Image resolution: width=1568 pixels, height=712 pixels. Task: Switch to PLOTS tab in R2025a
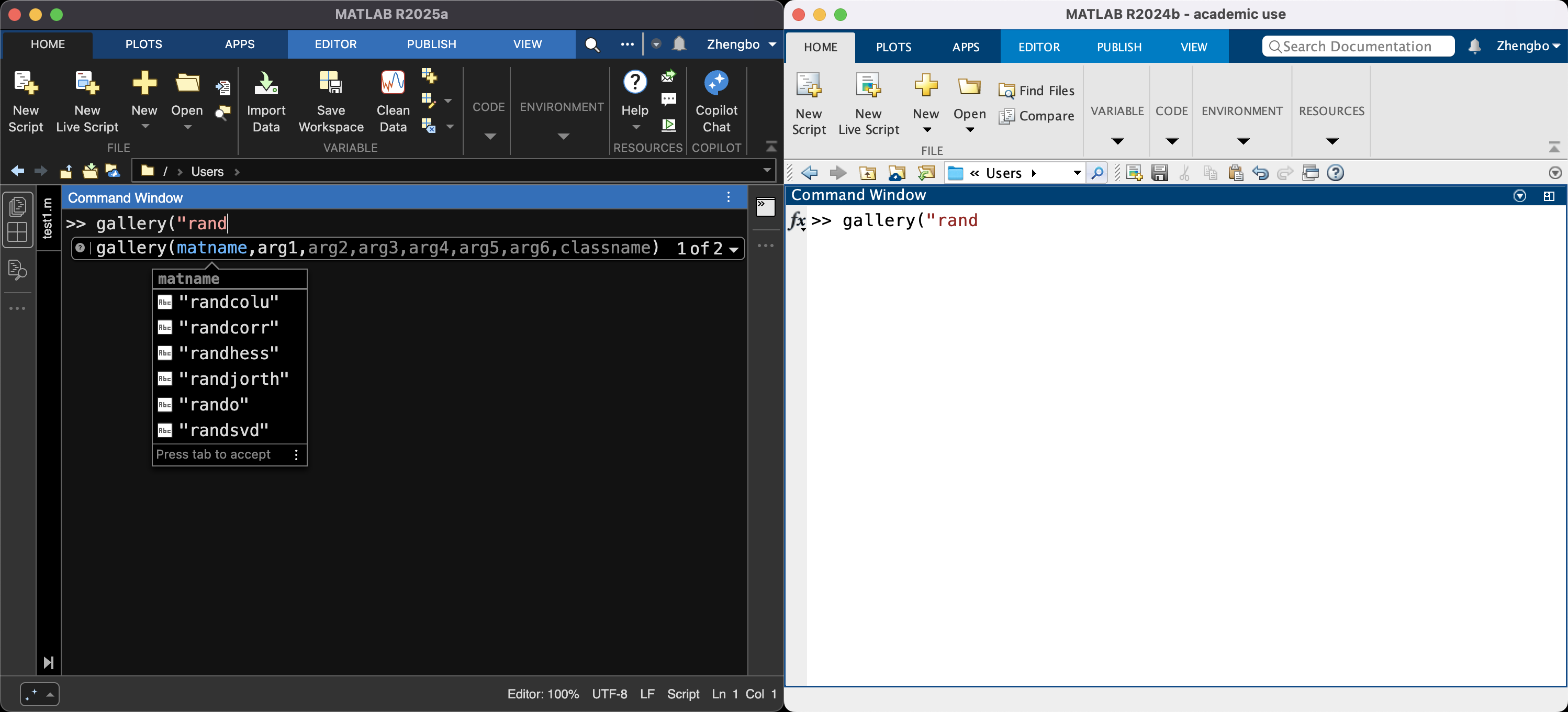pos(143,44)
